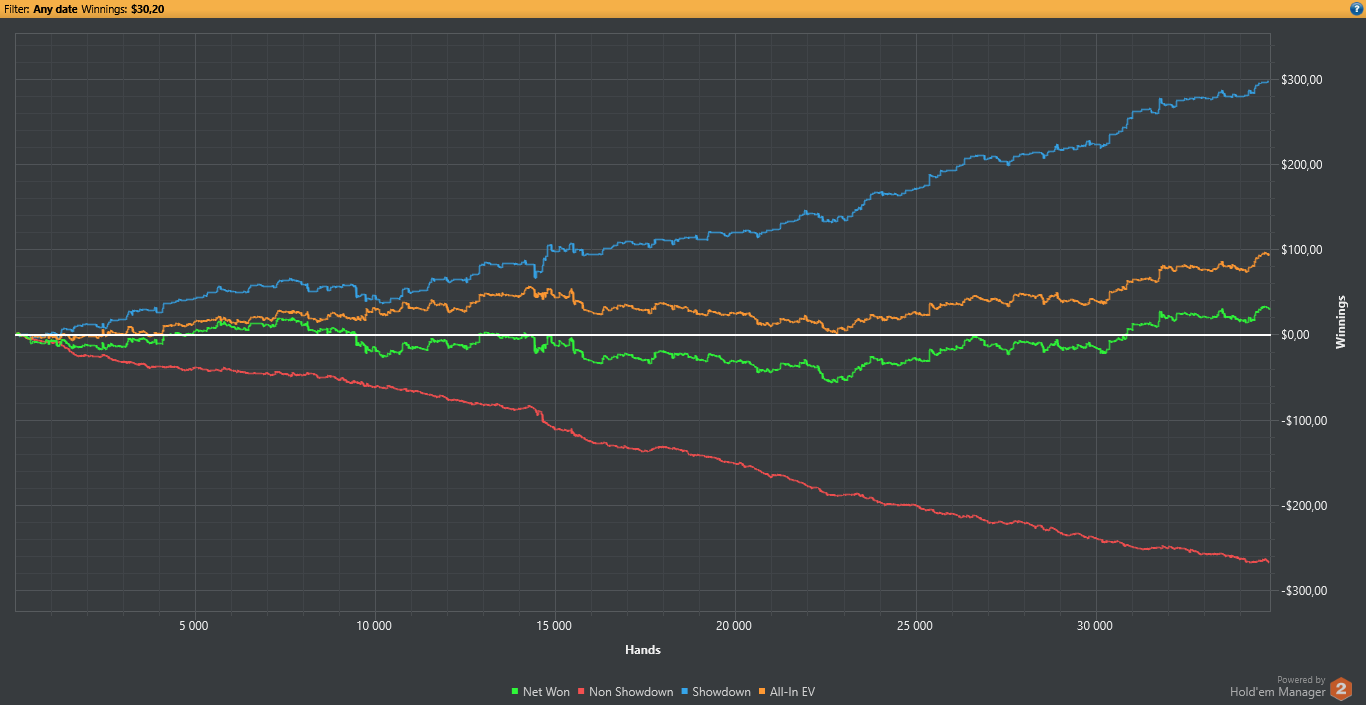Hide the Non Showdown series via legend label
Image resolution: width=1366 pixels, height=705 pixels.
click(631, 692)
